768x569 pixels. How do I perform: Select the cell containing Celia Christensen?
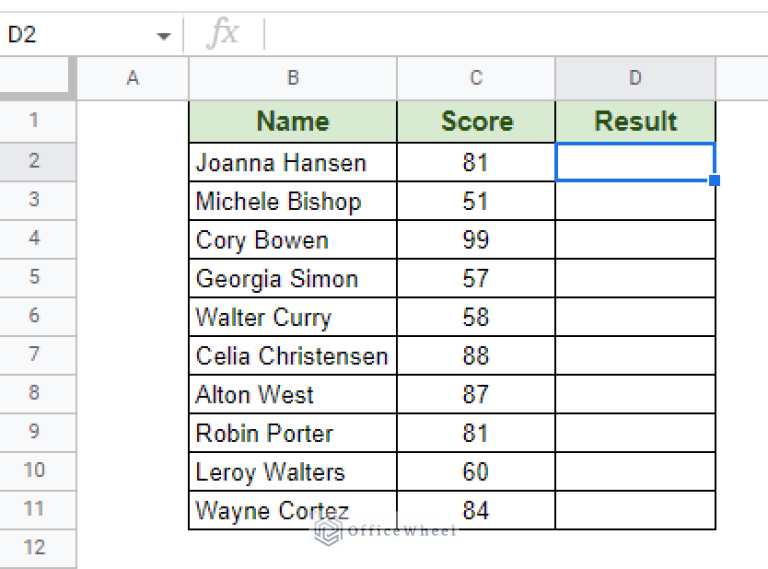(292, 356)
